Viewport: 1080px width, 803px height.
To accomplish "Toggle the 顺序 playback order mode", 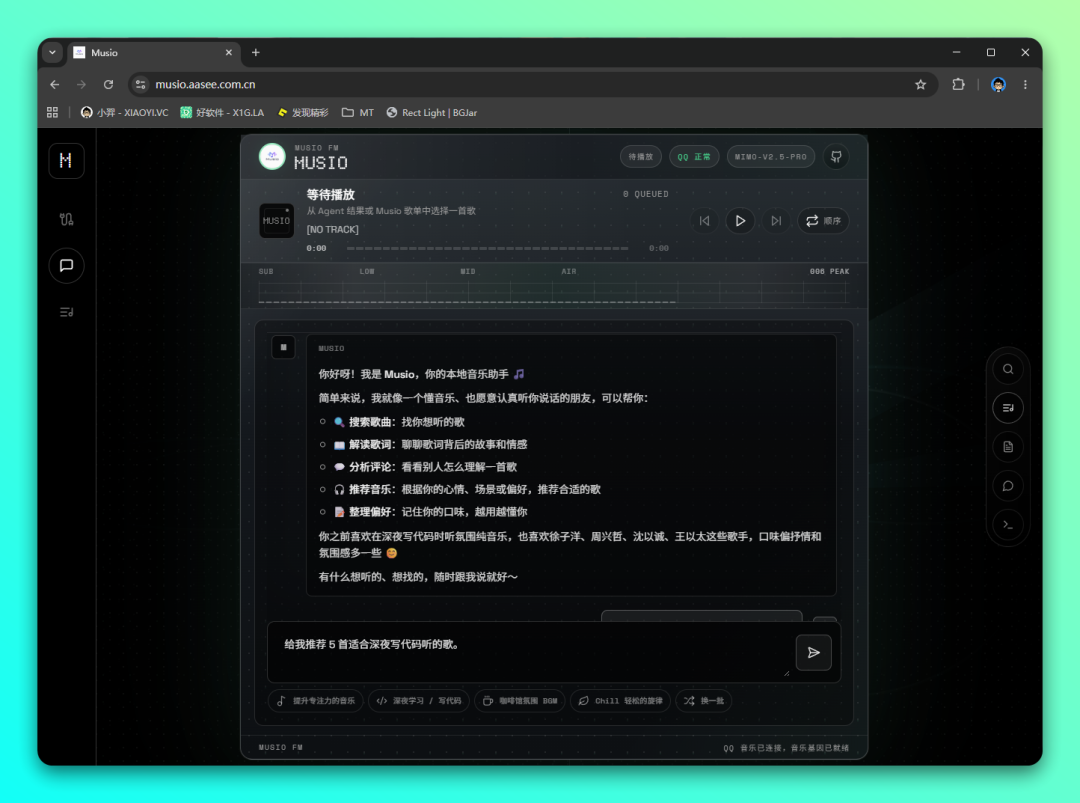I will click(822, 220).
